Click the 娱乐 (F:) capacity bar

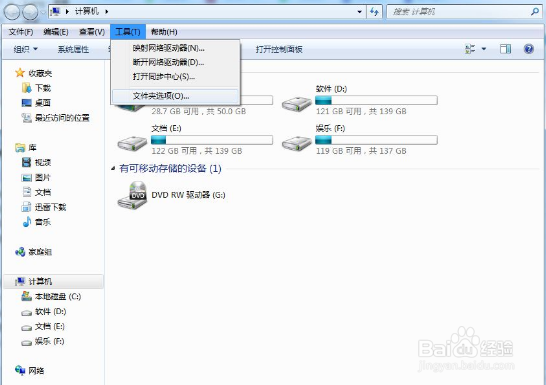point(376,140)
